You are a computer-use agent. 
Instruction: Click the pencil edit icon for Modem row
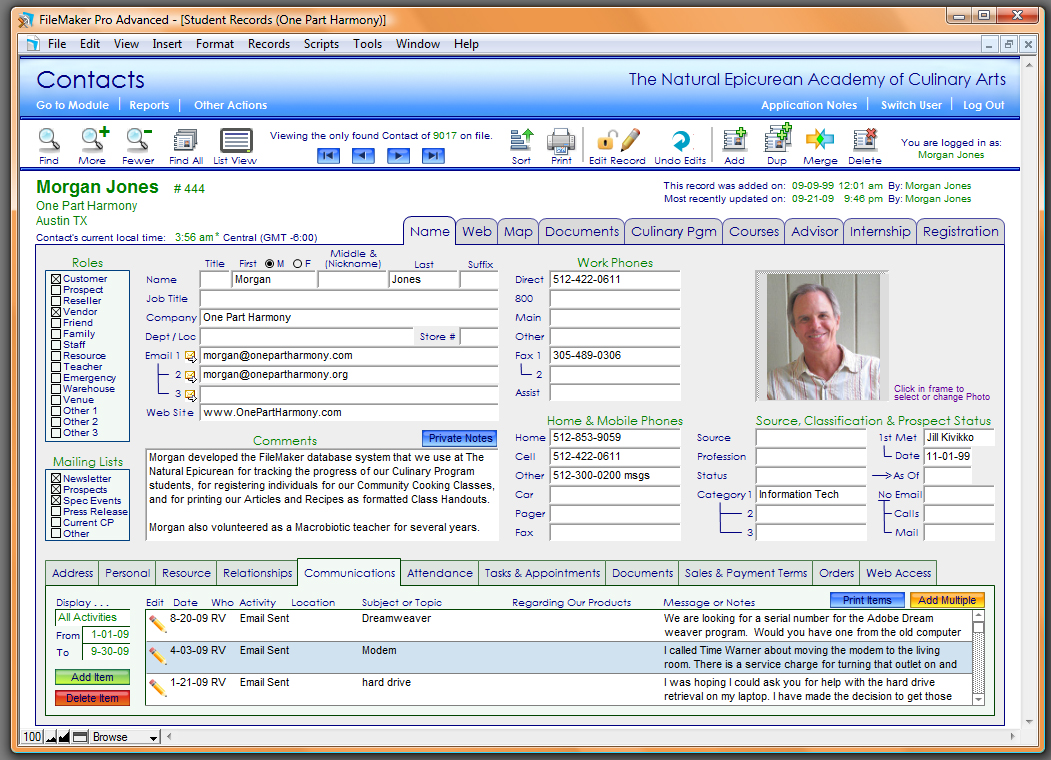coord(158,655)
